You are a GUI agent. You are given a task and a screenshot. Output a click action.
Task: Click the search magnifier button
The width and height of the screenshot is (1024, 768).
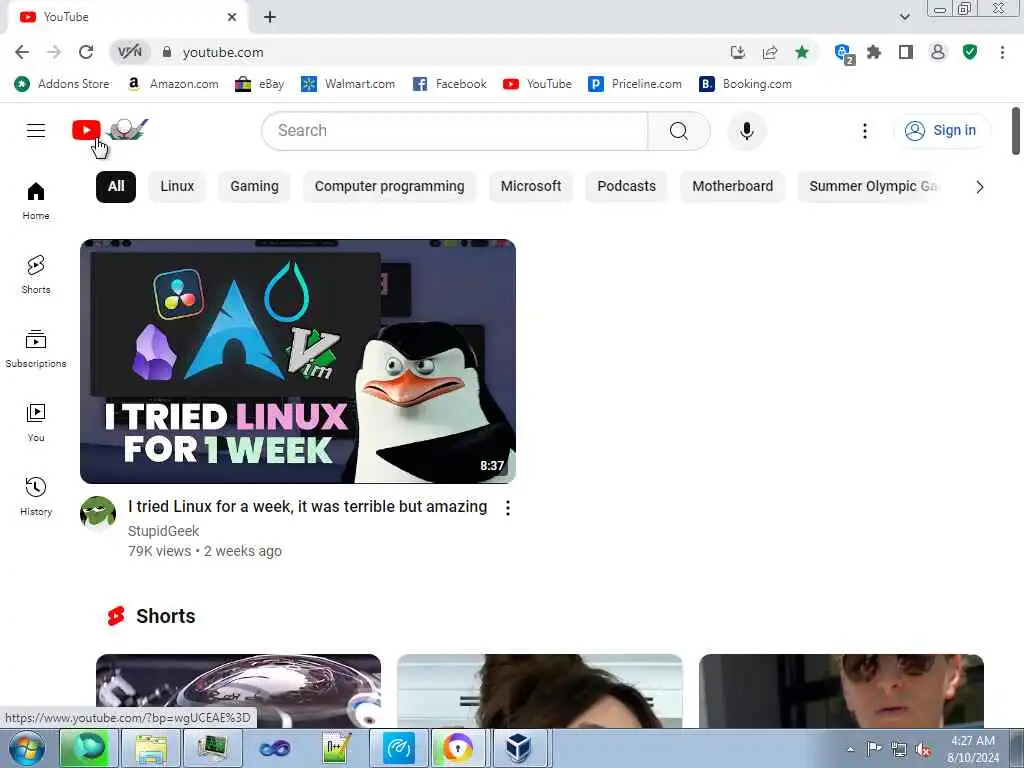(679, 131)
